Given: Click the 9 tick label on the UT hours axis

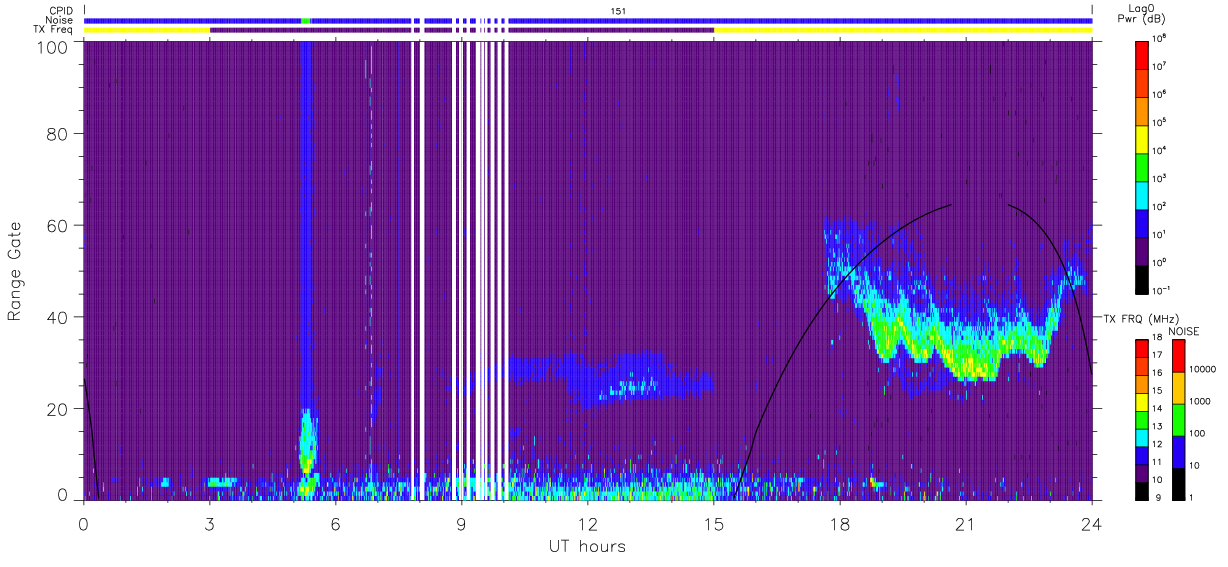Looking at the screenshot, I should click(x=461, y=522).
